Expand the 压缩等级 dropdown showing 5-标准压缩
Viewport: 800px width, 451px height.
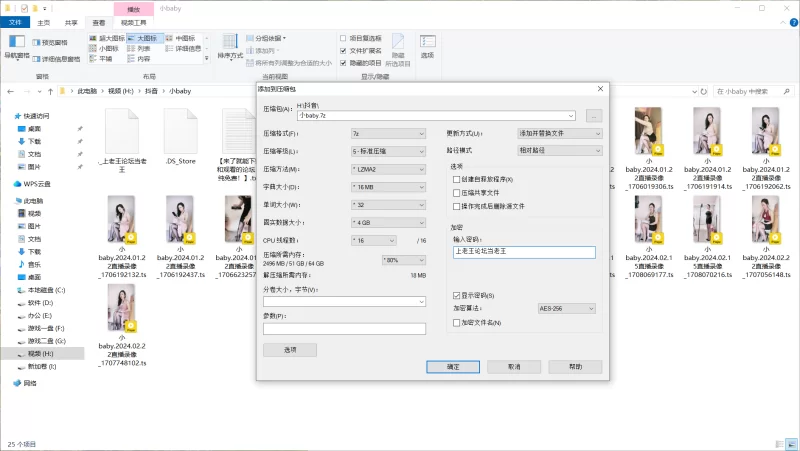point(392,151)
